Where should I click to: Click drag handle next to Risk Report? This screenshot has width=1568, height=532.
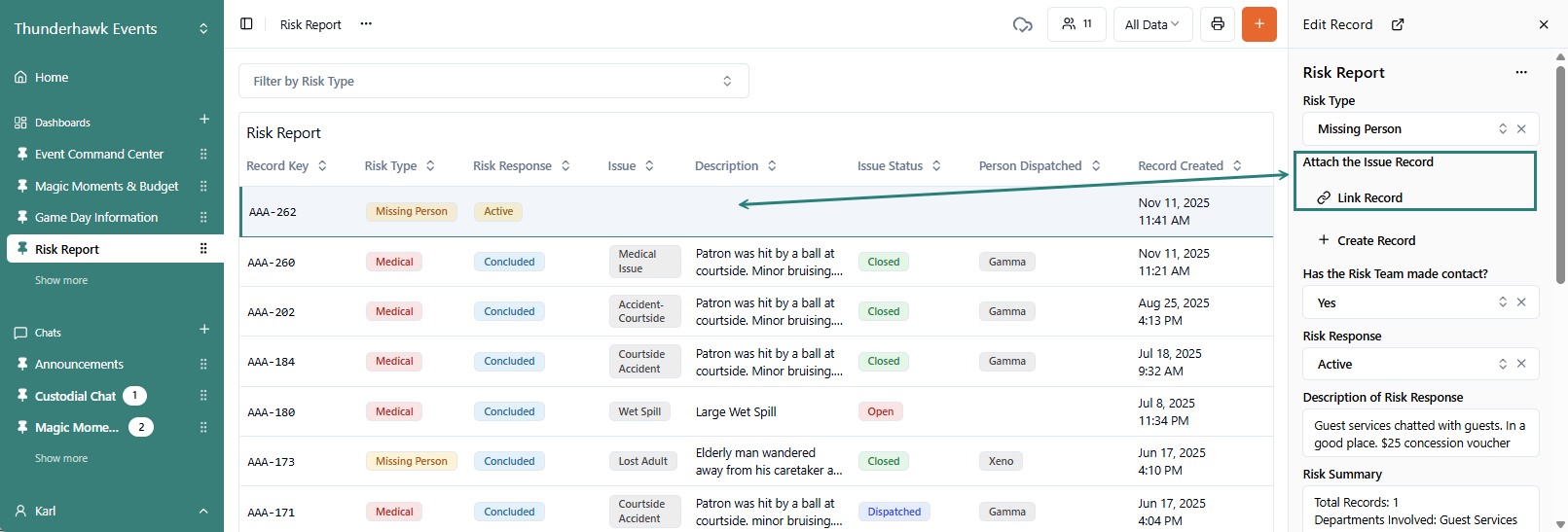click(203, 249)
